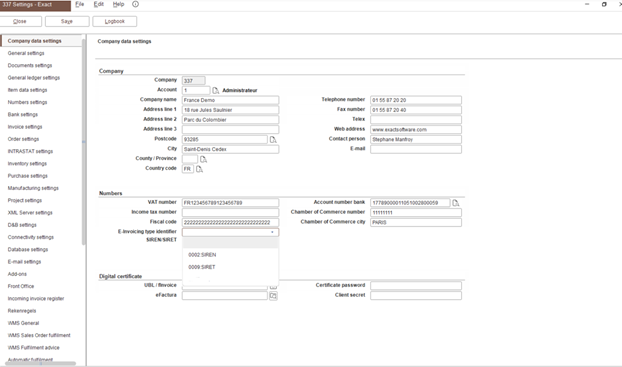622x367 pixels.
Task: Open General settings in sidebar
Action: tap(26, 53)
